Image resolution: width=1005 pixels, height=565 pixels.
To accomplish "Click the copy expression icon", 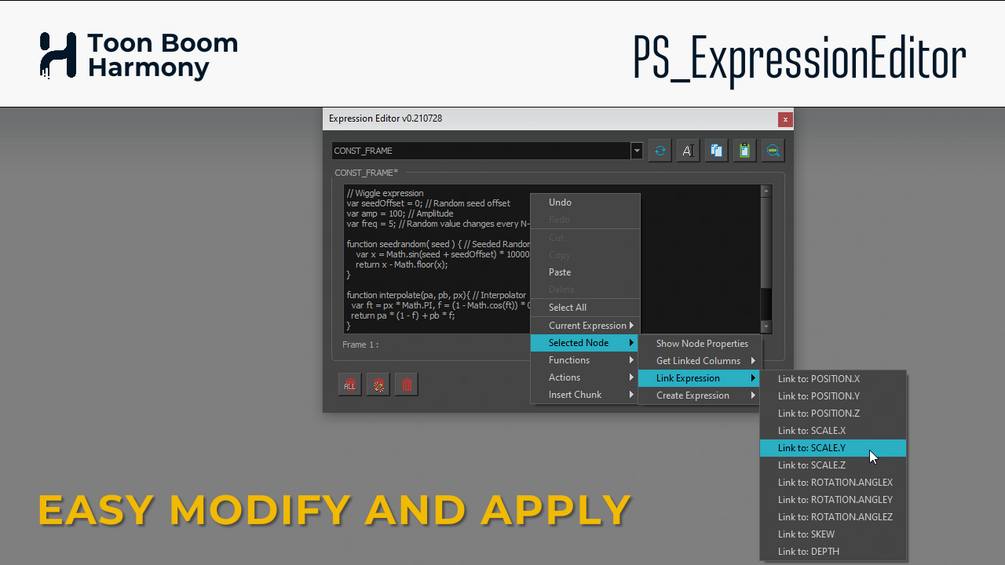I will point(716,151).
